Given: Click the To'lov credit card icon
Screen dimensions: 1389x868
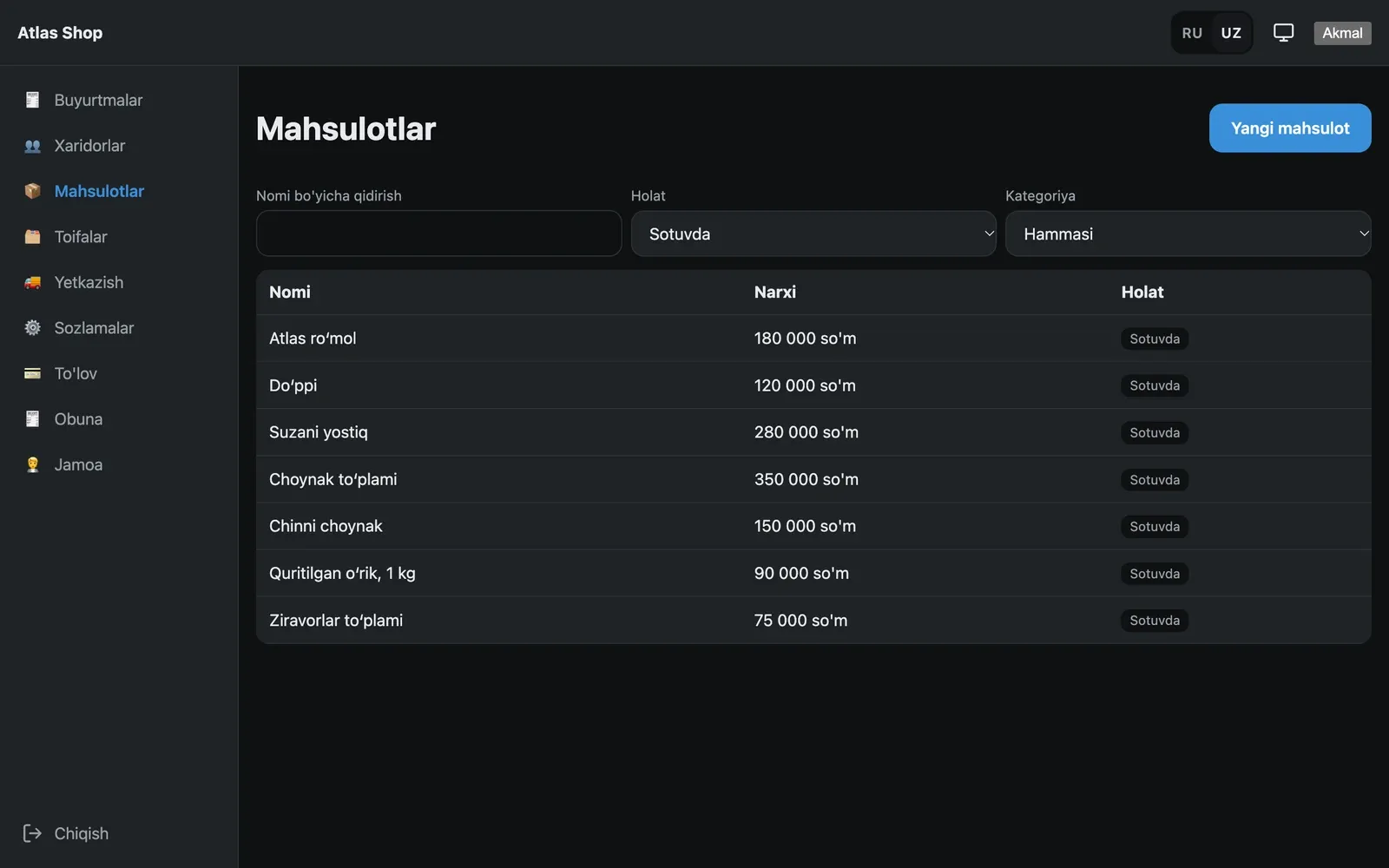Looking at the screenshot, I should coord(32,373).
